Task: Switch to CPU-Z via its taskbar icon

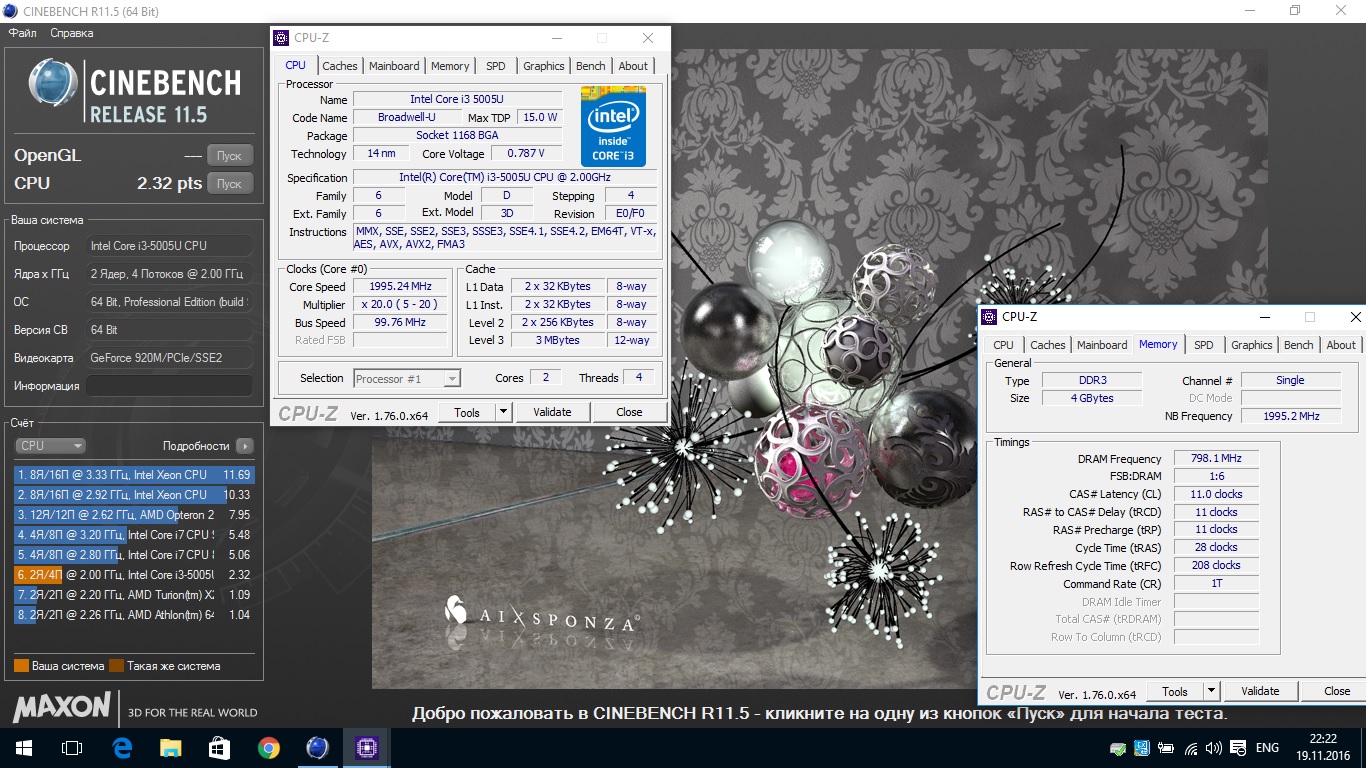Action: [367, 747]
